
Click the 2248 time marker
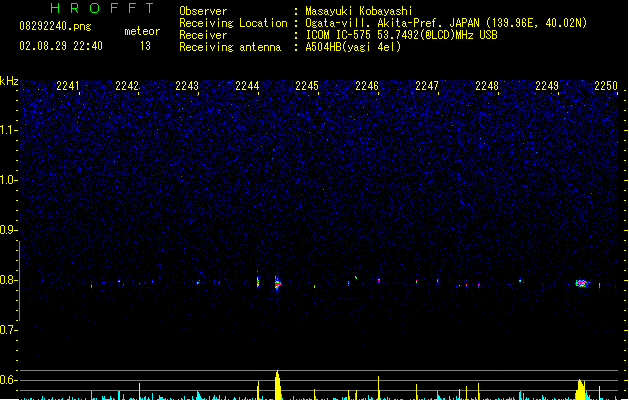[x=487, y=86]
